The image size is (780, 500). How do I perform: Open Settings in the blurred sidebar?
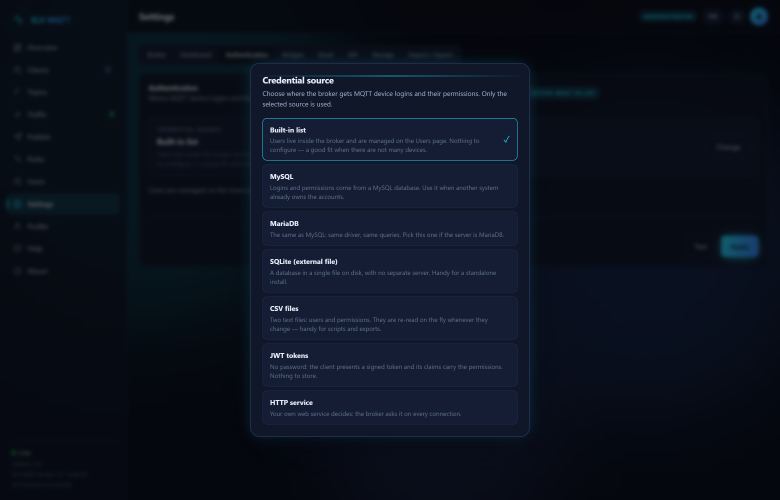pos(63,204)
